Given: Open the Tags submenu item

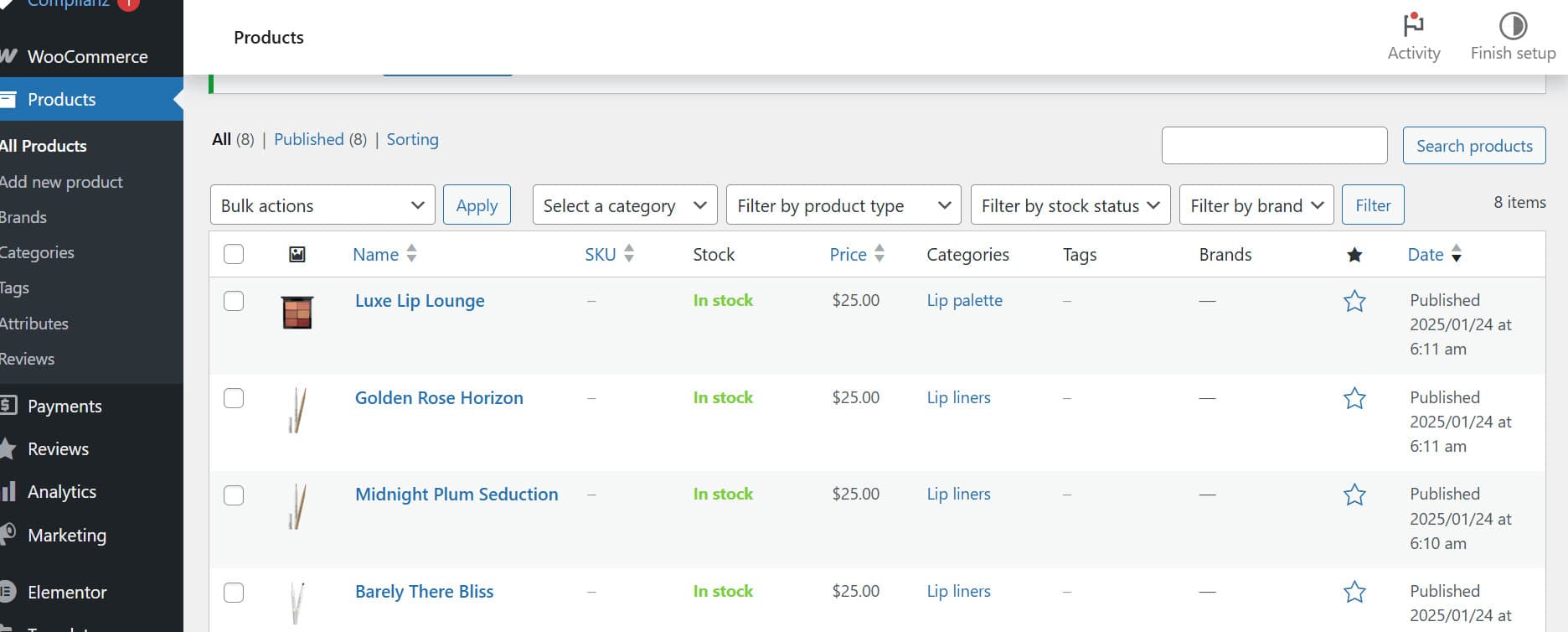Looking at the screenshot, I should pos(14,288).
